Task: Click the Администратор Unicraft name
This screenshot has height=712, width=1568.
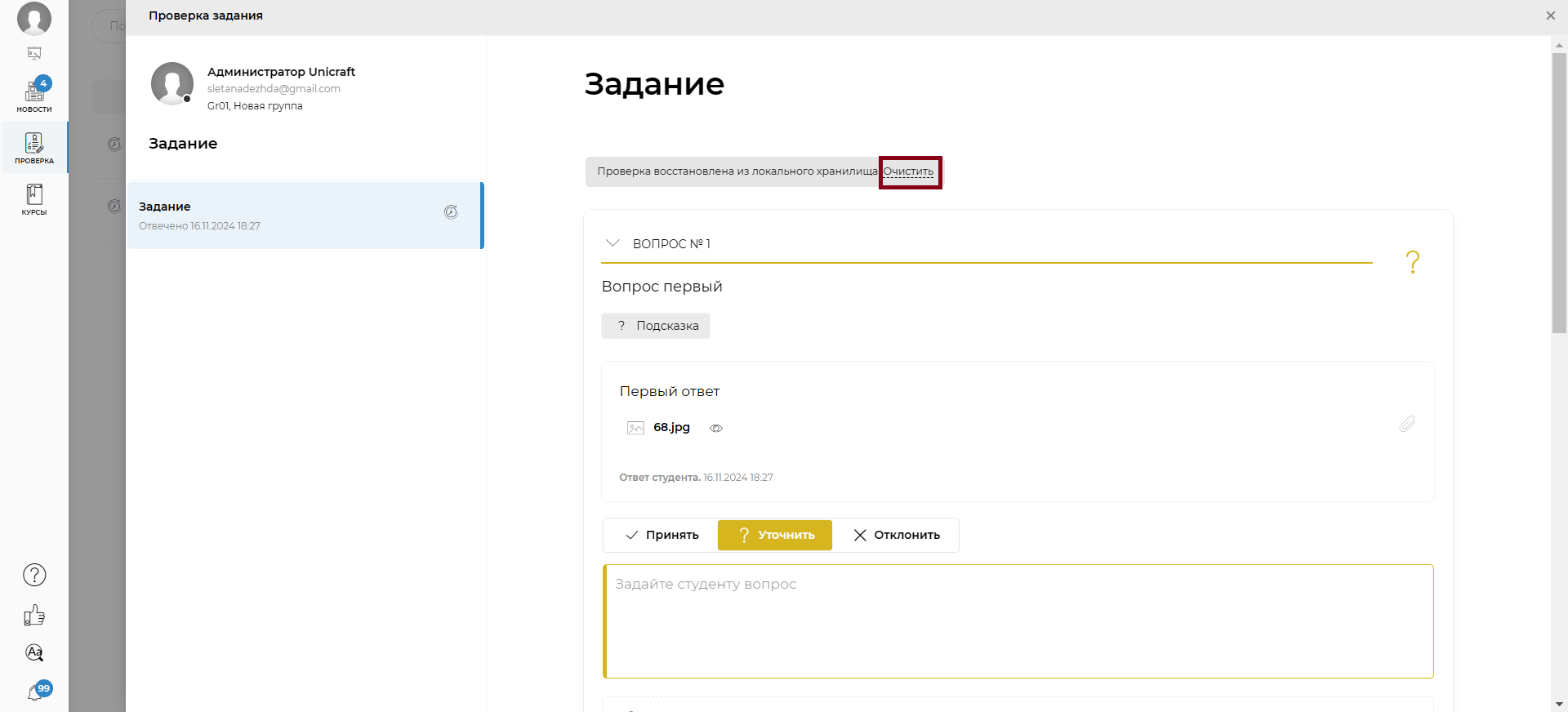Action: click(x=281, y=72)
